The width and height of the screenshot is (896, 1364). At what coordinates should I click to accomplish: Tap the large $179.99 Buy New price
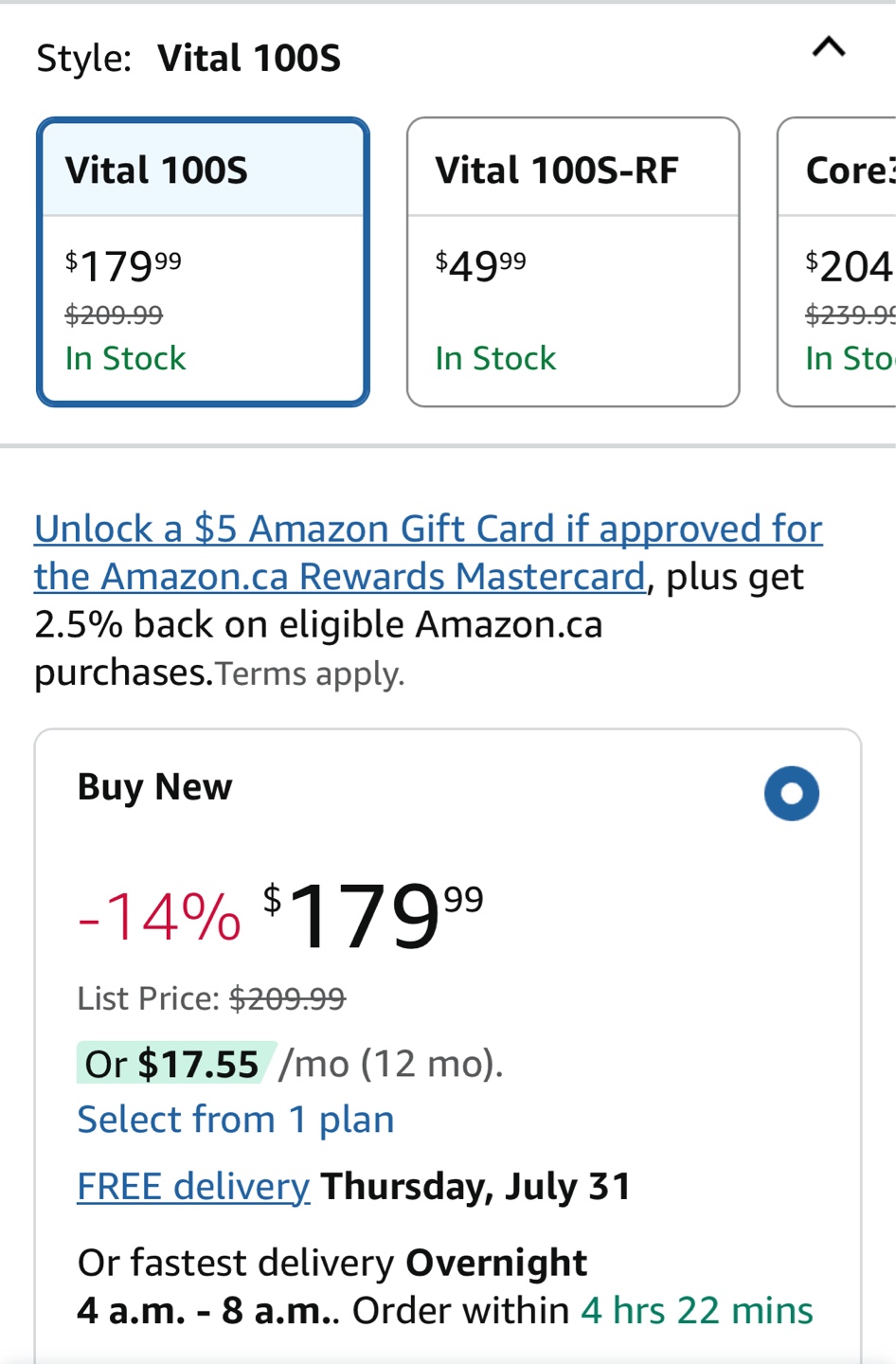click(372, 915)
